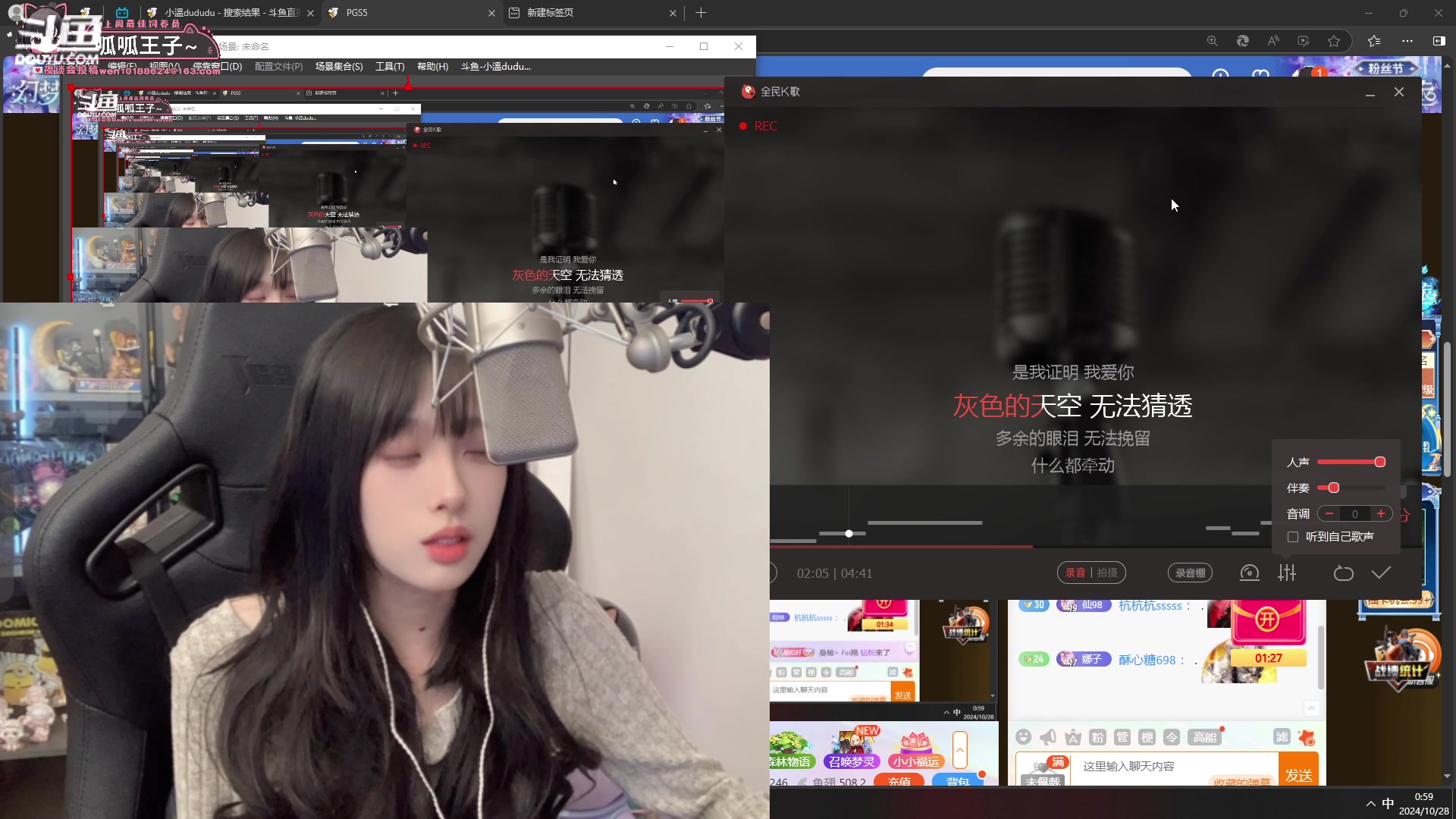Viewport: 1456px width, 819px height.
Task: Open the 背包 backpack button
Action: (x=958, y=780)
